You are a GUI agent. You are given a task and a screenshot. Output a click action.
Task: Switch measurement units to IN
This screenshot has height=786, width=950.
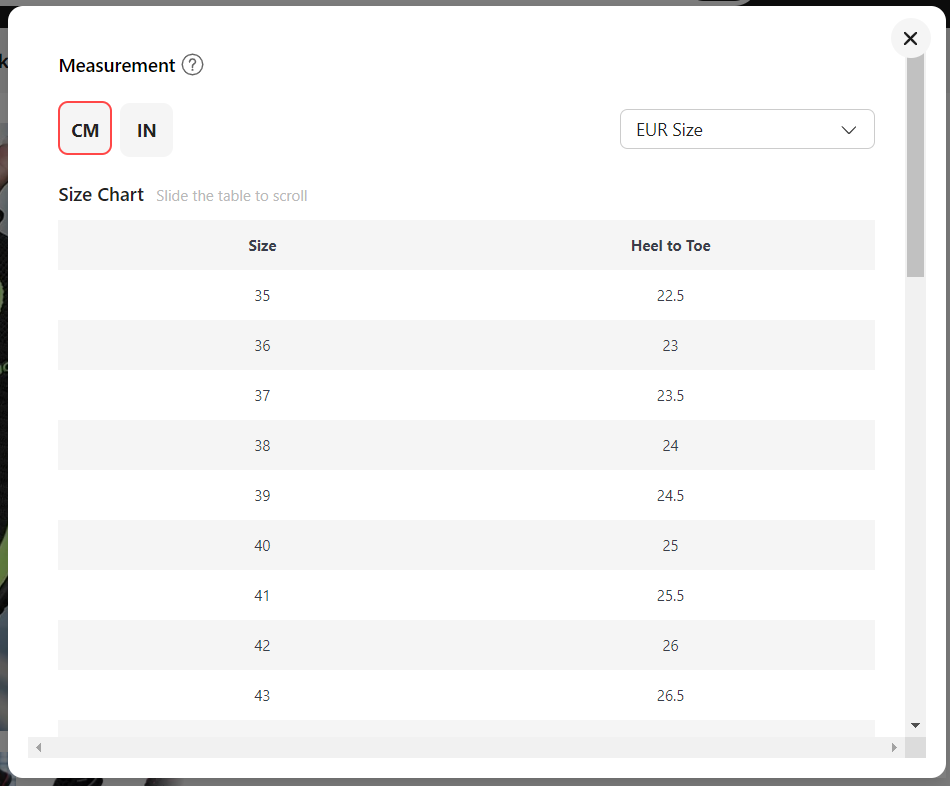point(146,130)
